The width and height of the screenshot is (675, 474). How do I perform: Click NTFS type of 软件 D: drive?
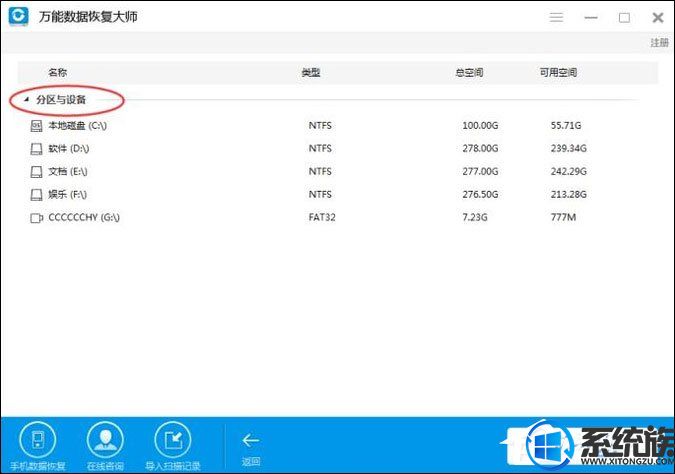pyautogui.click(x=320, y=149)
